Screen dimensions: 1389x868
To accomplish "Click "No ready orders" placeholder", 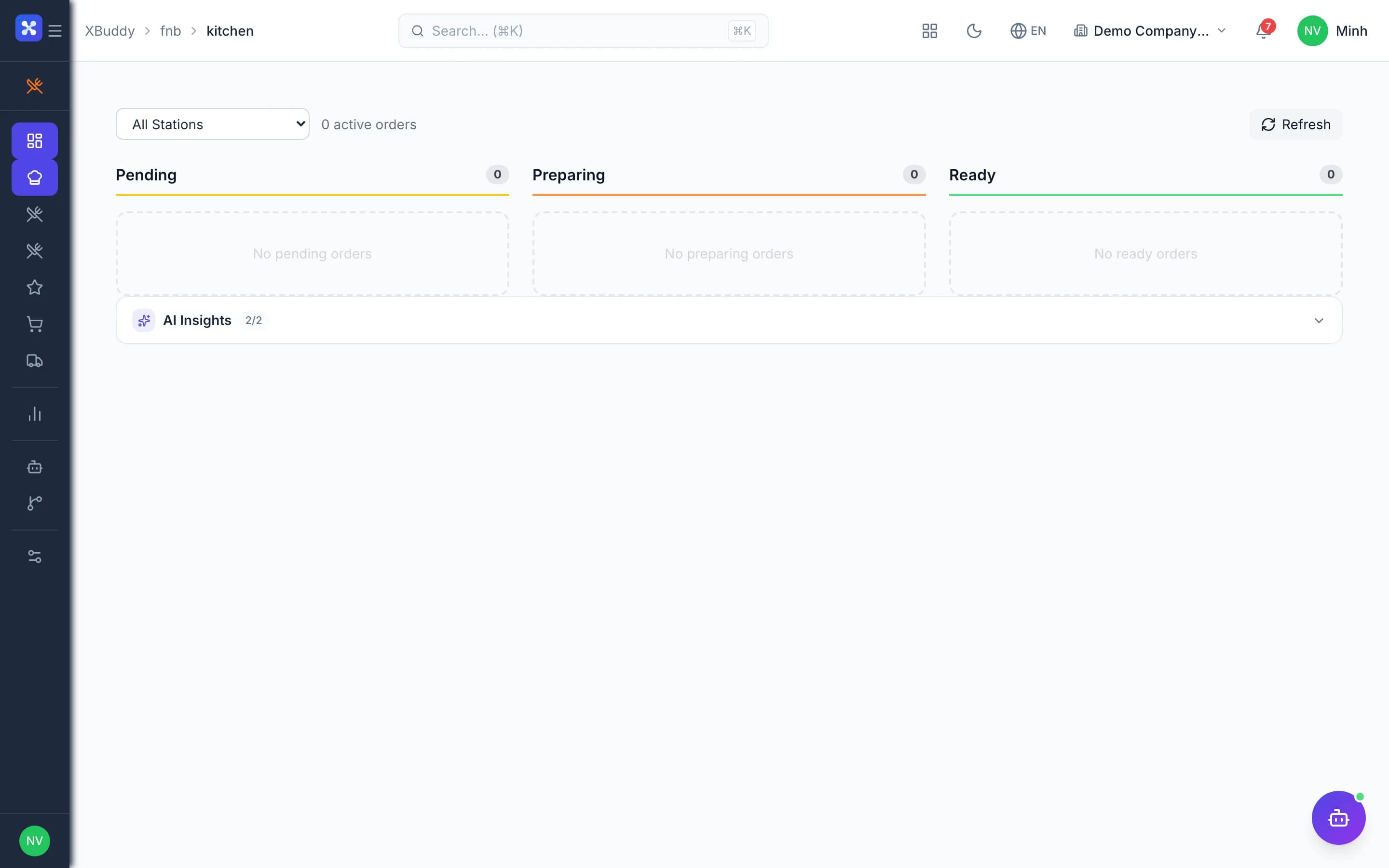I will click(x=1145, y=254).
